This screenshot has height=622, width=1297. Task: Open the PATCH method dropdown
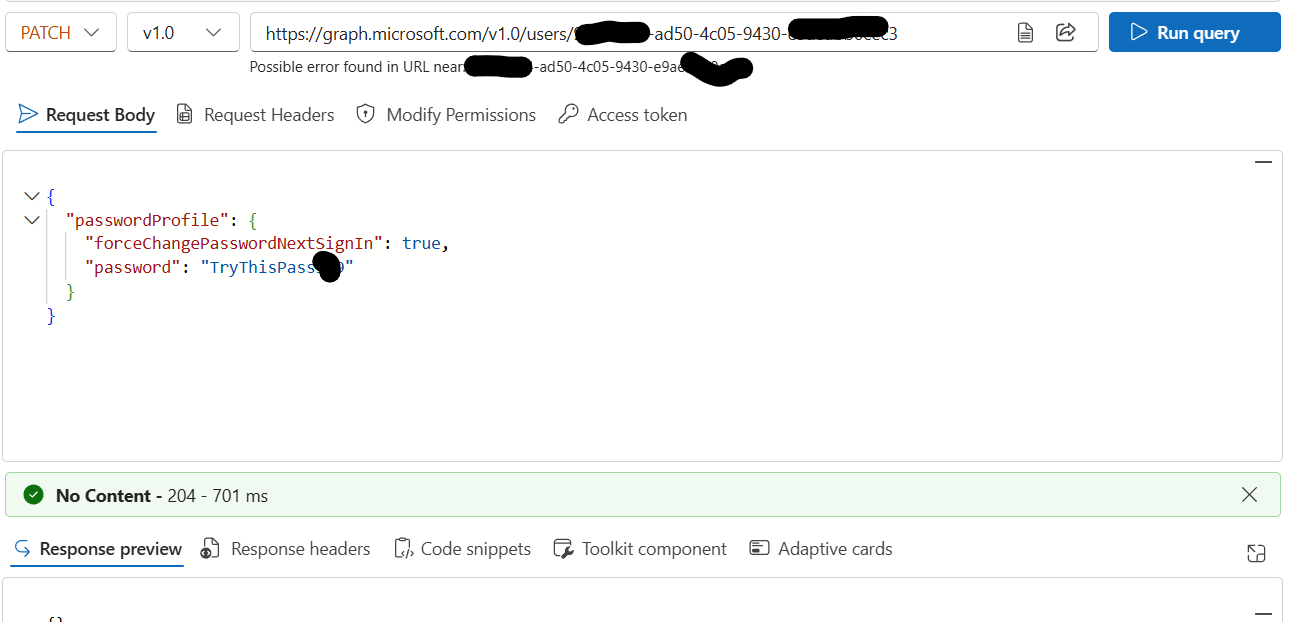click(60, 32)
